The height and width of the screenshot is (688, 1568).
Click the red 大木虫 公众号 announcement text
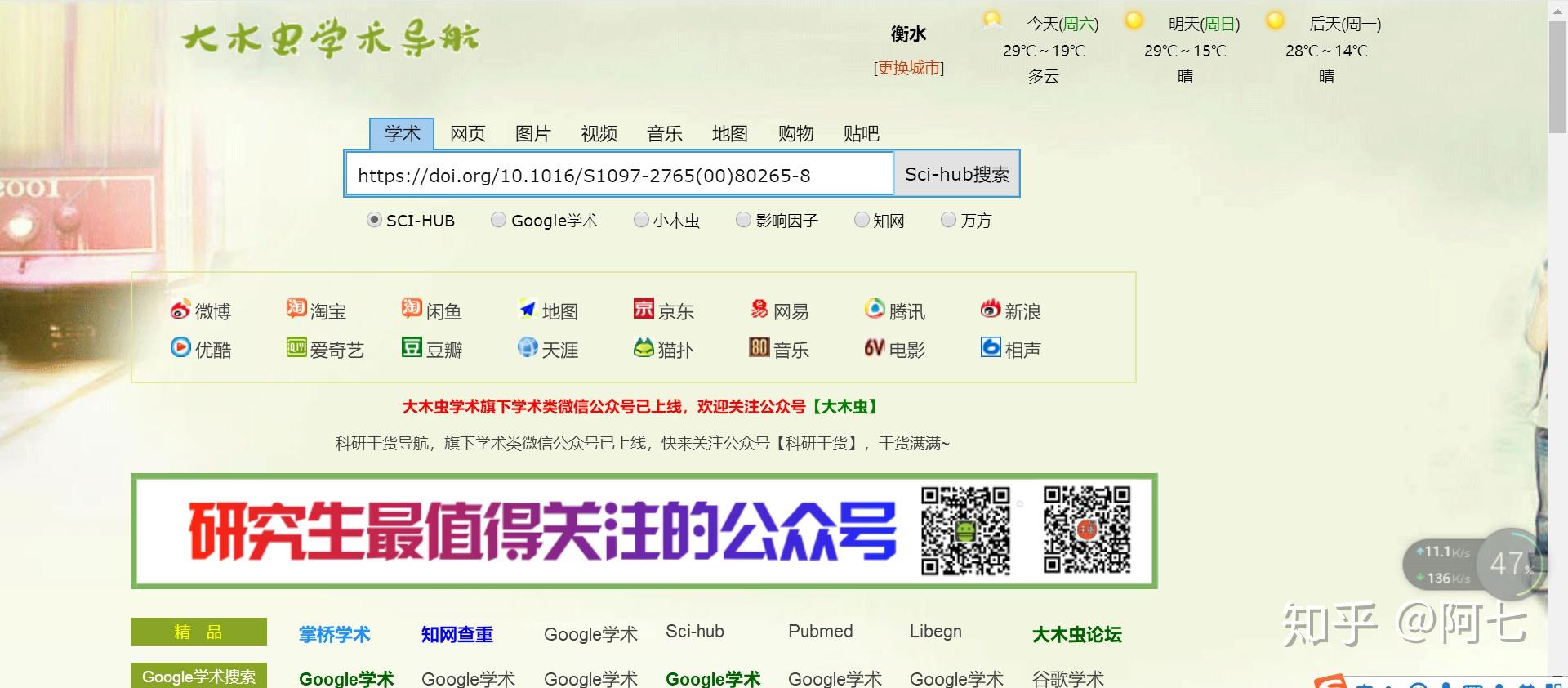click(639, 406)
